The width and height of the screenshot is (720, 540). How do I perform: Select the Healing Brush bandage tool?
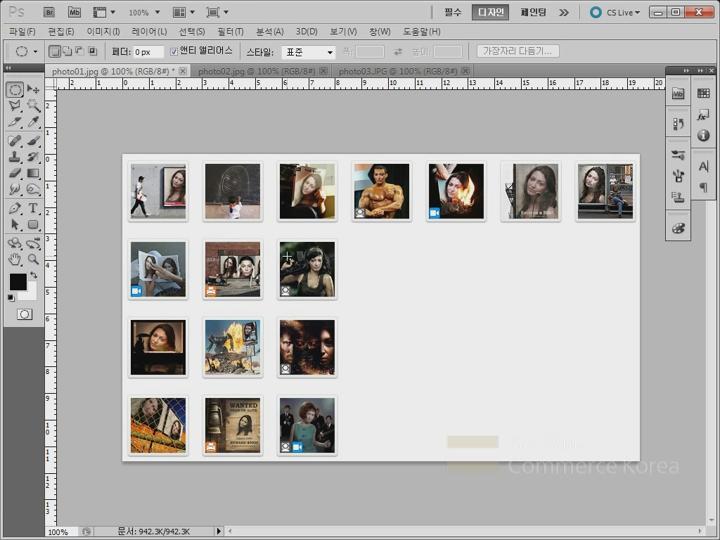[x=15, y=140]
